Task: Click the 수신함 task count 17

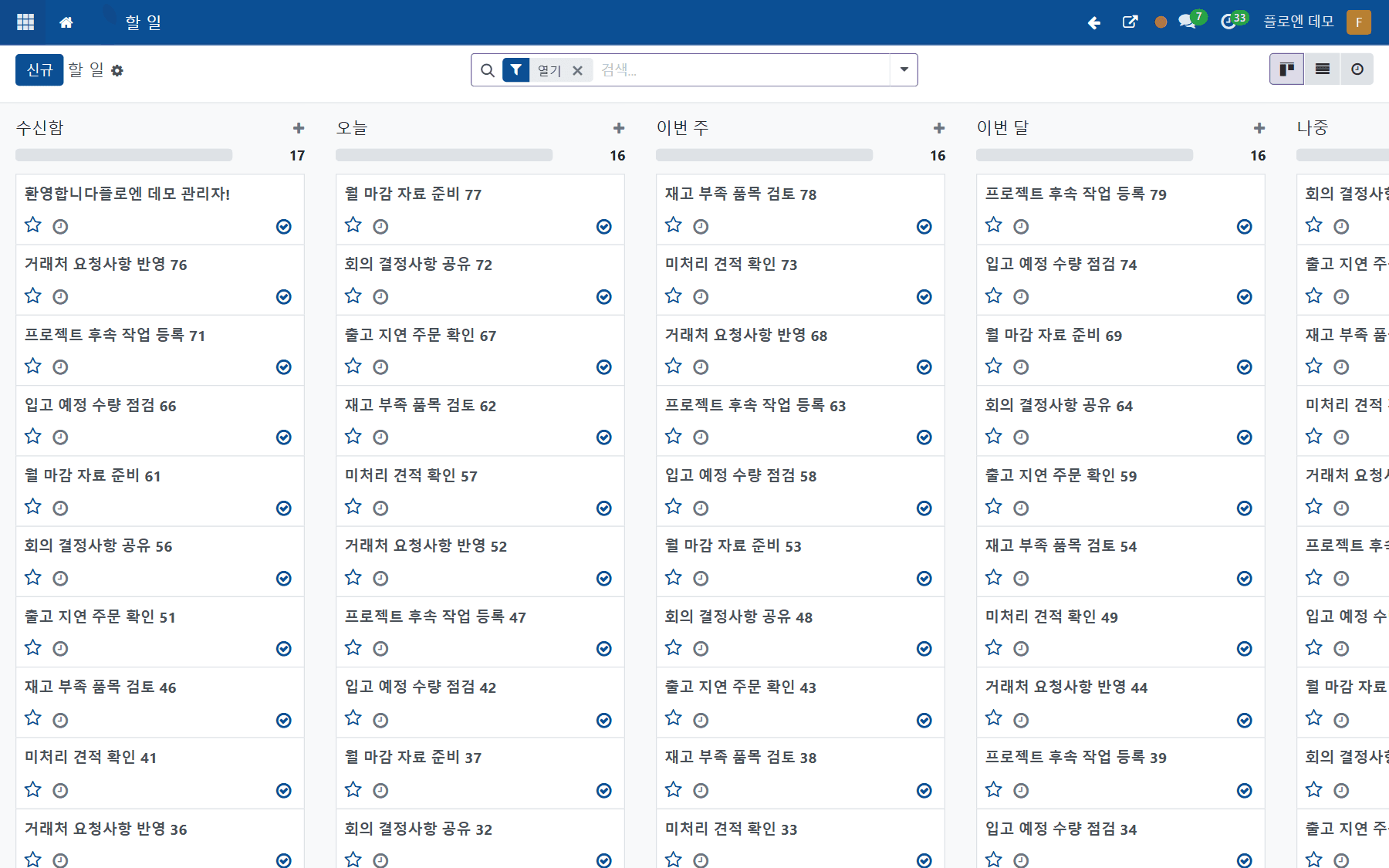Action: tap(297, 156)
